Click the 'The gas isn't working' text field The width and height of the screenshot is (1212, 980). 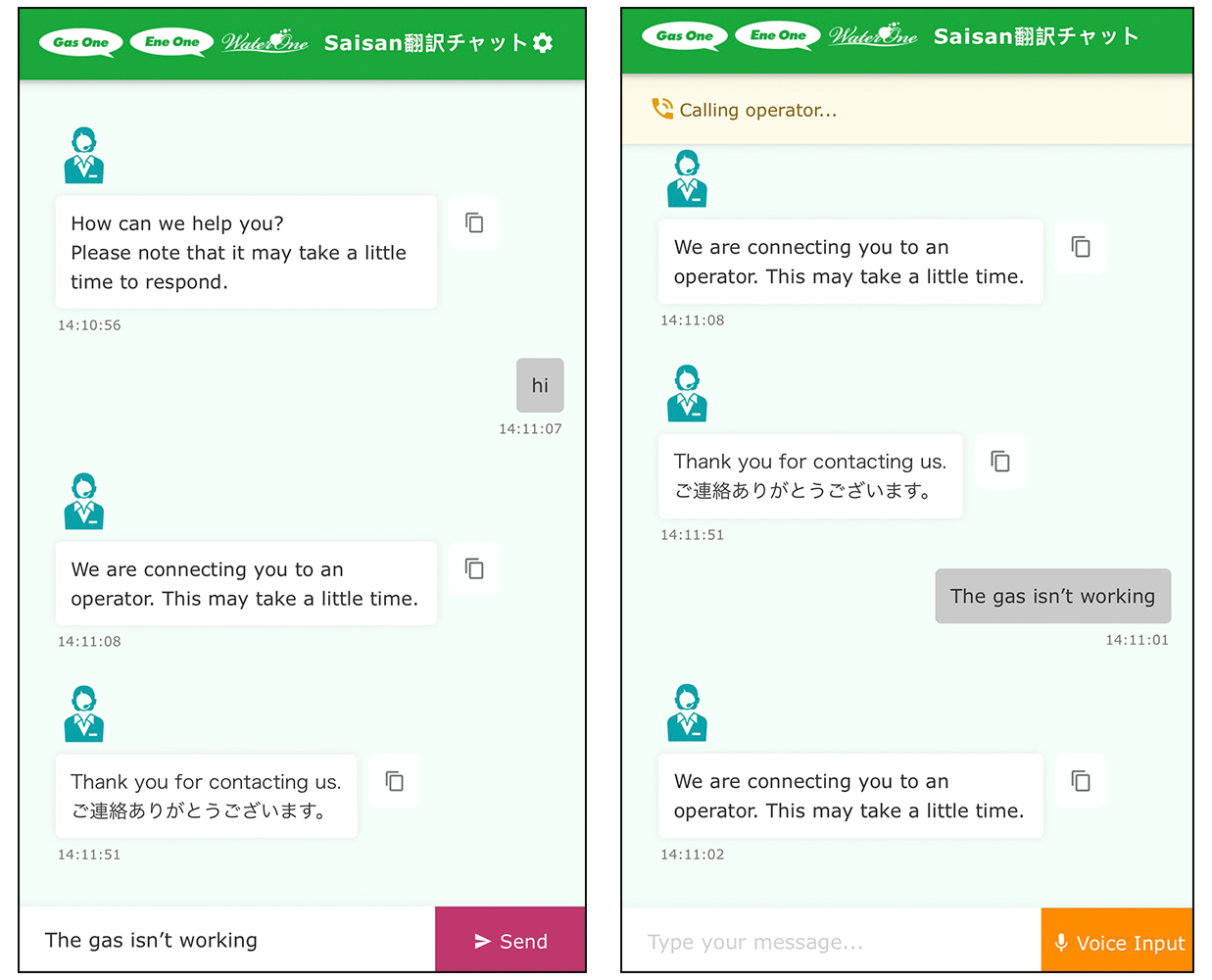pos(227,941)
